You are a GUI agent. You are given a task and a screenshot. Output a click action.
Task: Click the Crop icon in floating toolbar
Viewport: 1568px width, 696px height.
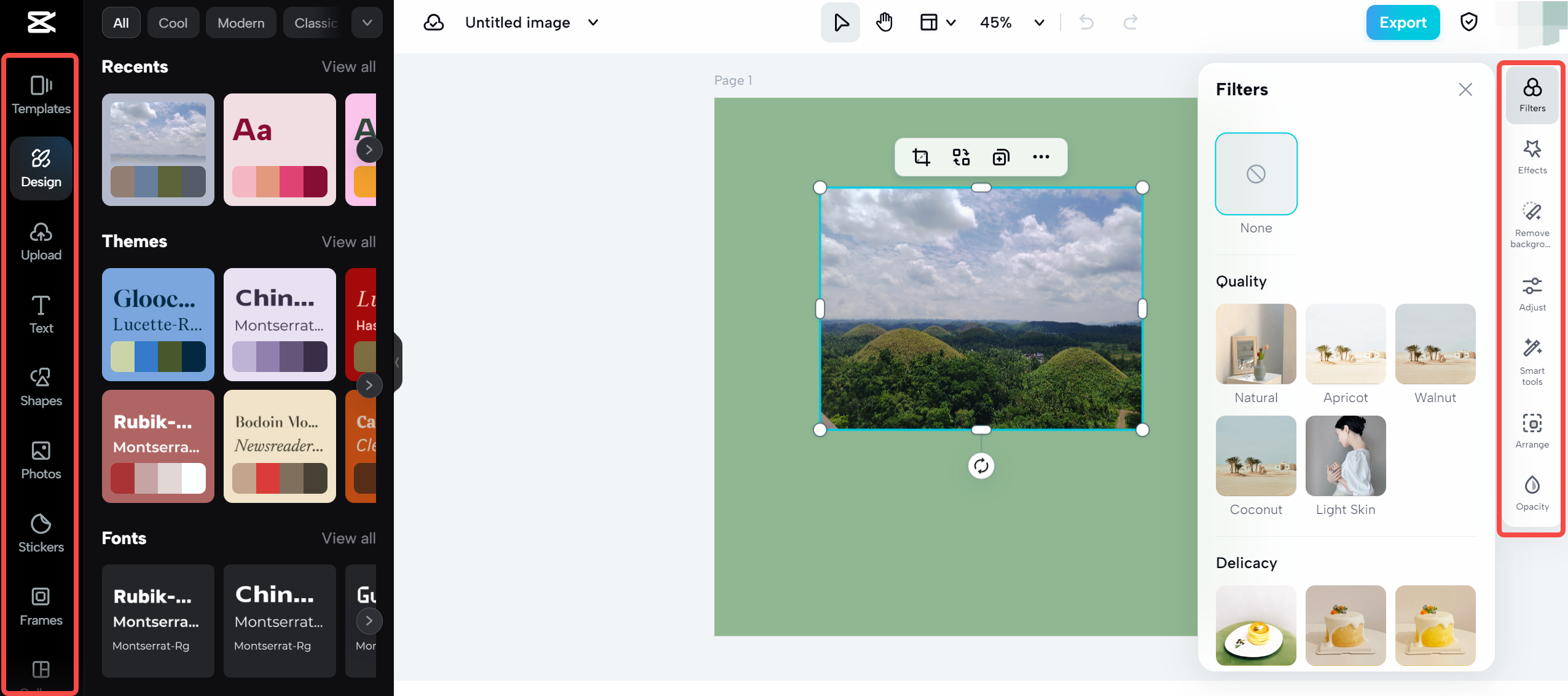[x=921, y=157]
